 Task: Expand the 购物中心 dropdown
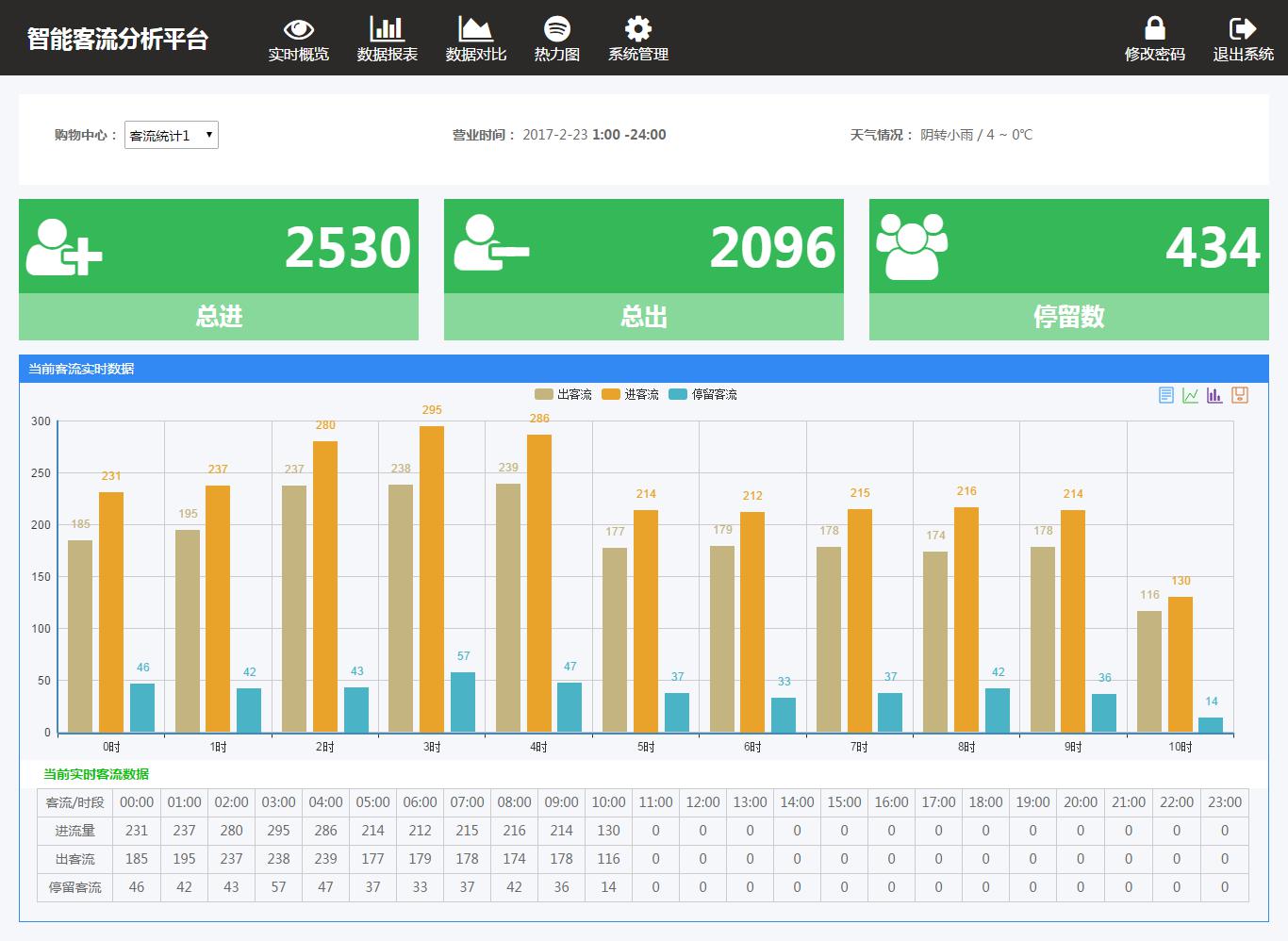point(172,135)
